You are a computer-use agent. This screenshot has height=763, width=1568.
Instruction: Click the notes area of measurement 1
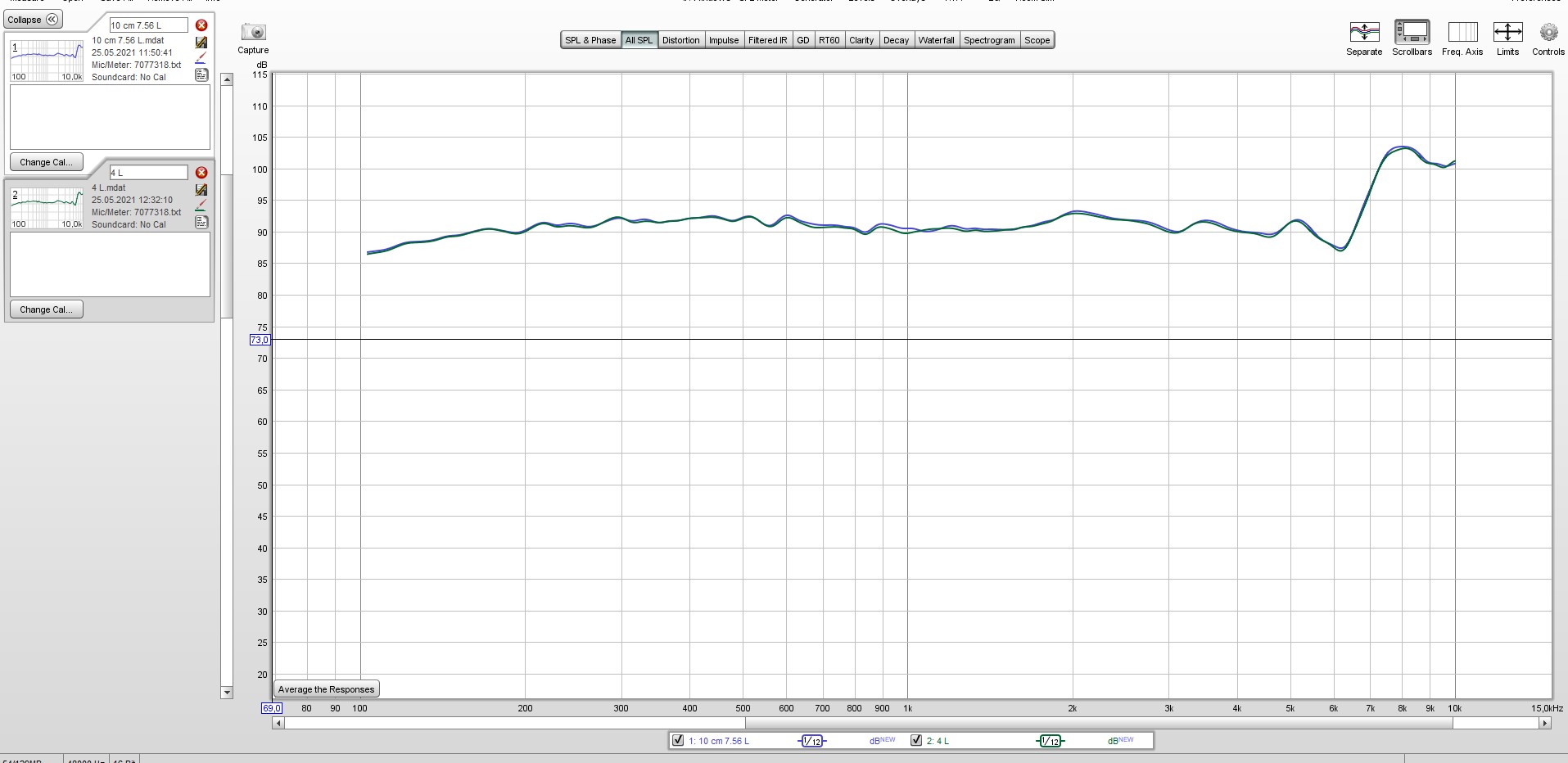[x=110, y=117]
